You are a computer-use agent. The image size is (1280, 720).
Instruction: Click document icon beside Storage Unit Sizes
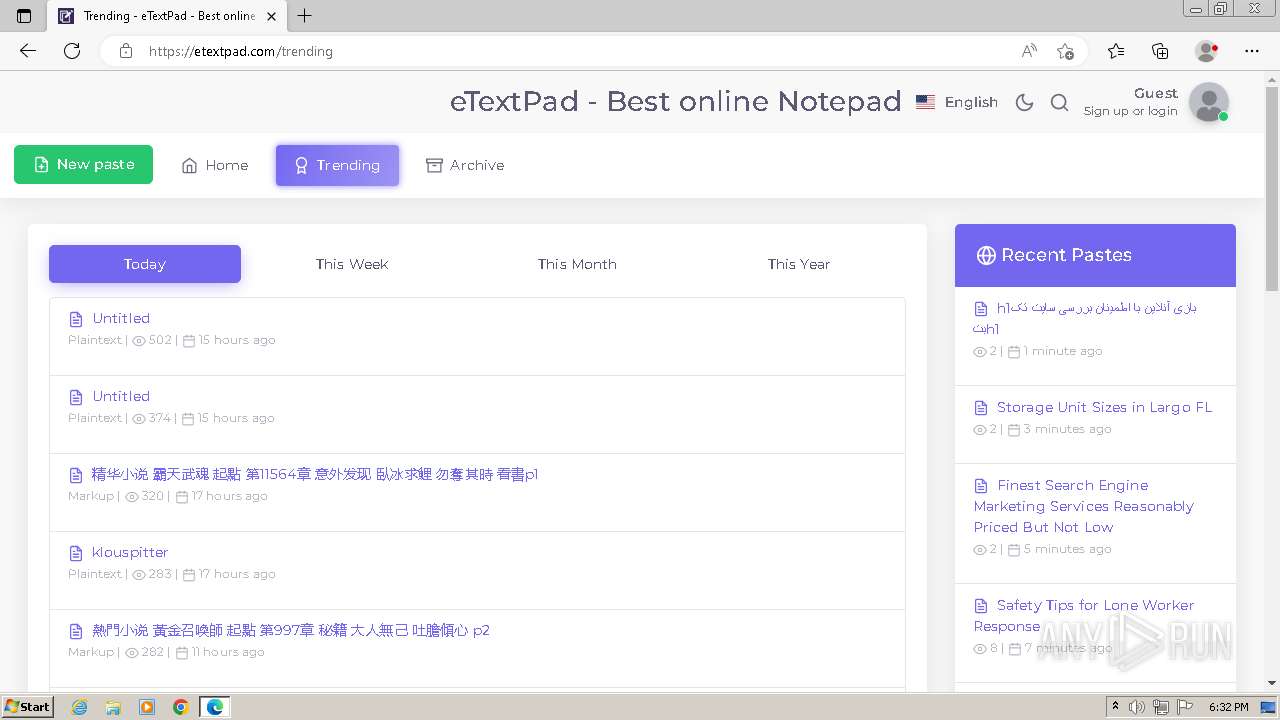click(981, 408)
